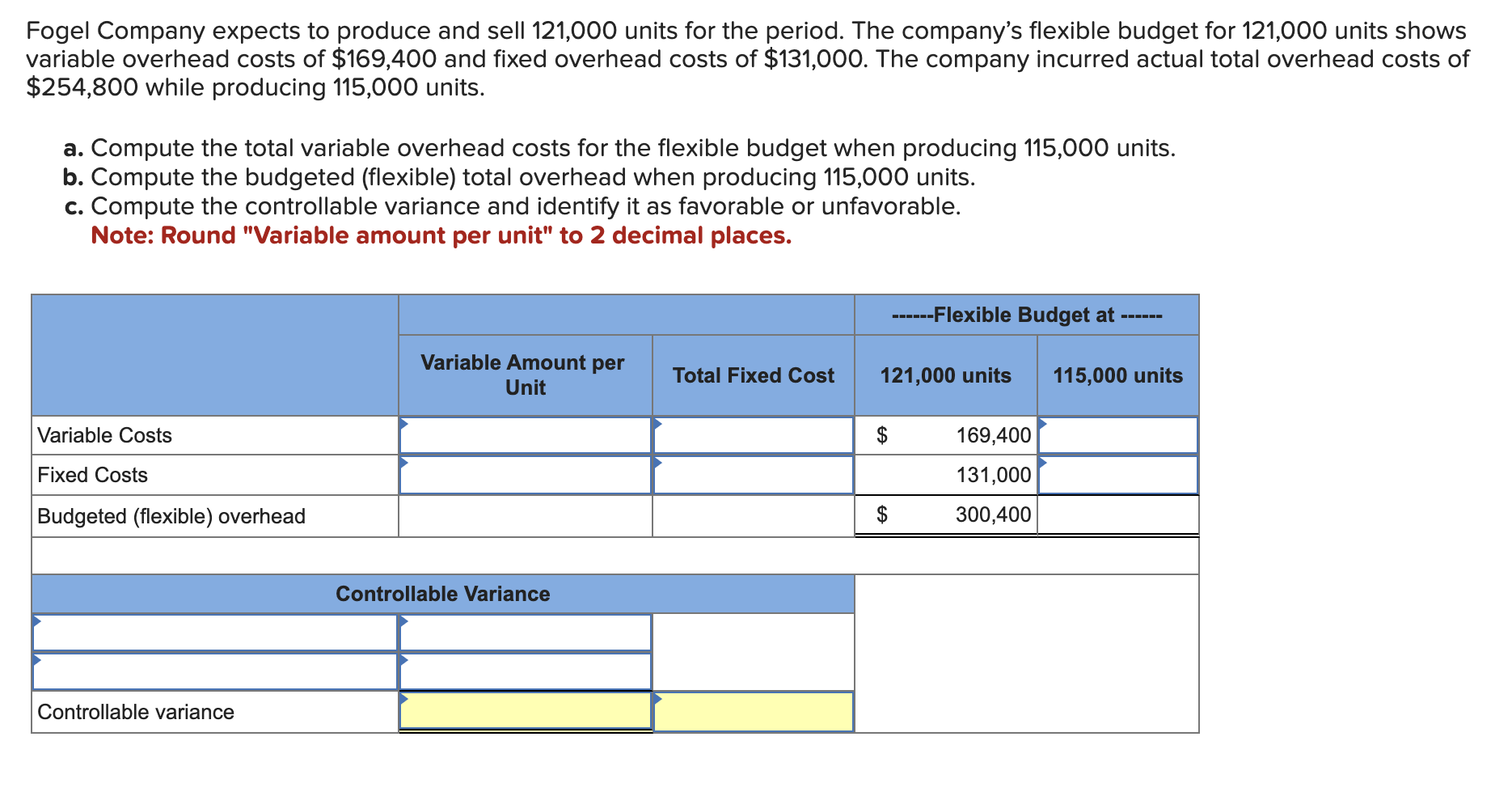Image resolution: width=1512 pixels, height=796 pixels.
Task: Open yellow favorable/unfavorable dropdown cell
Action: [754, 712]
